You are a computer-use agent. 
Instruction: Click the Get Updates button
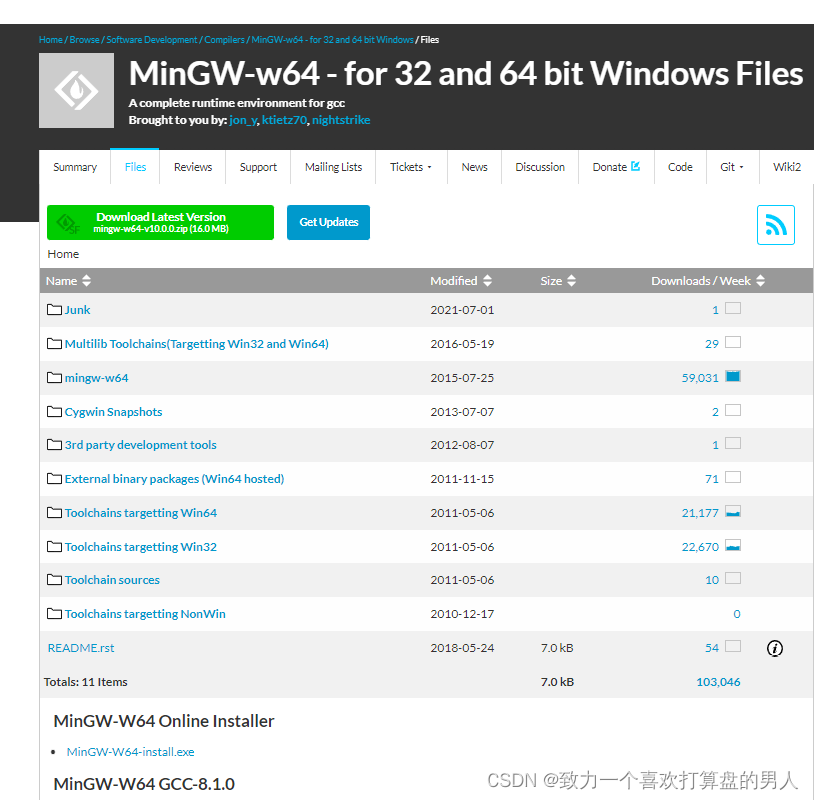(x=328, y=222)
